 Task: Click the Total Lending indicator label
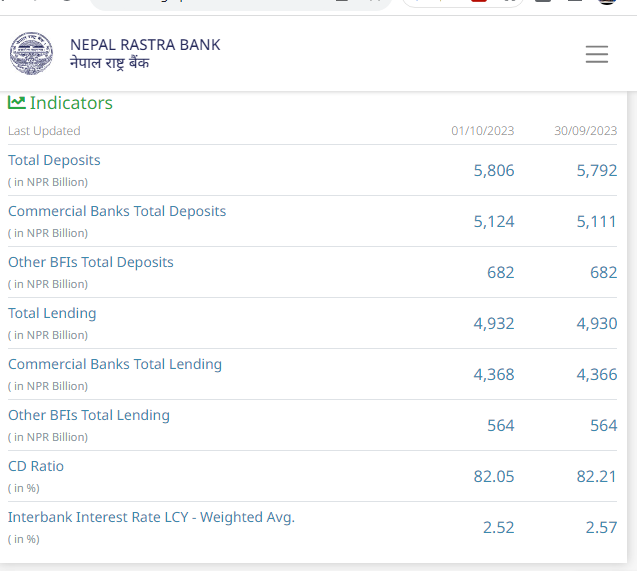click(52, 313)
